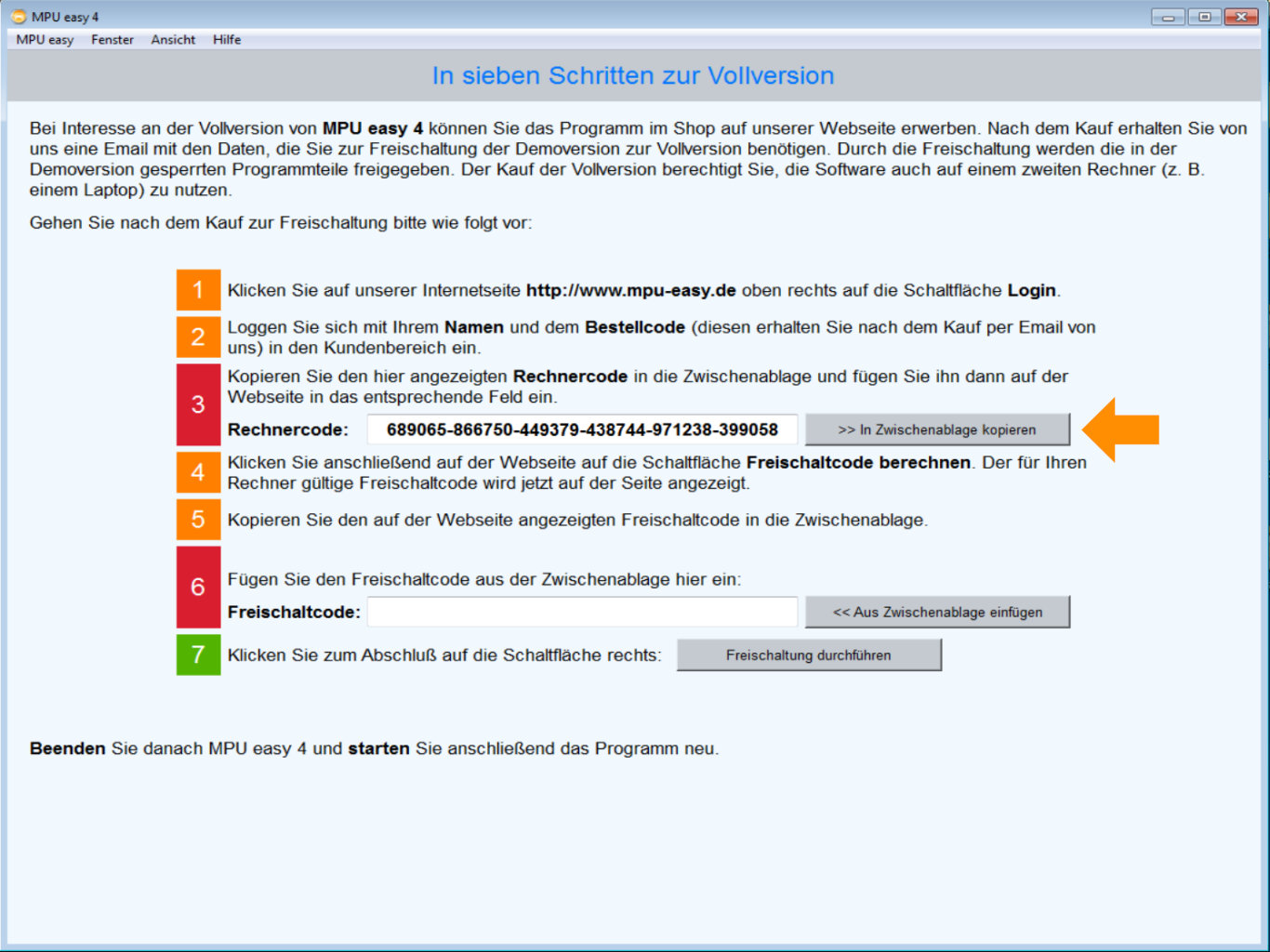Open the Hilfe menu

click(x=227, y=40)
